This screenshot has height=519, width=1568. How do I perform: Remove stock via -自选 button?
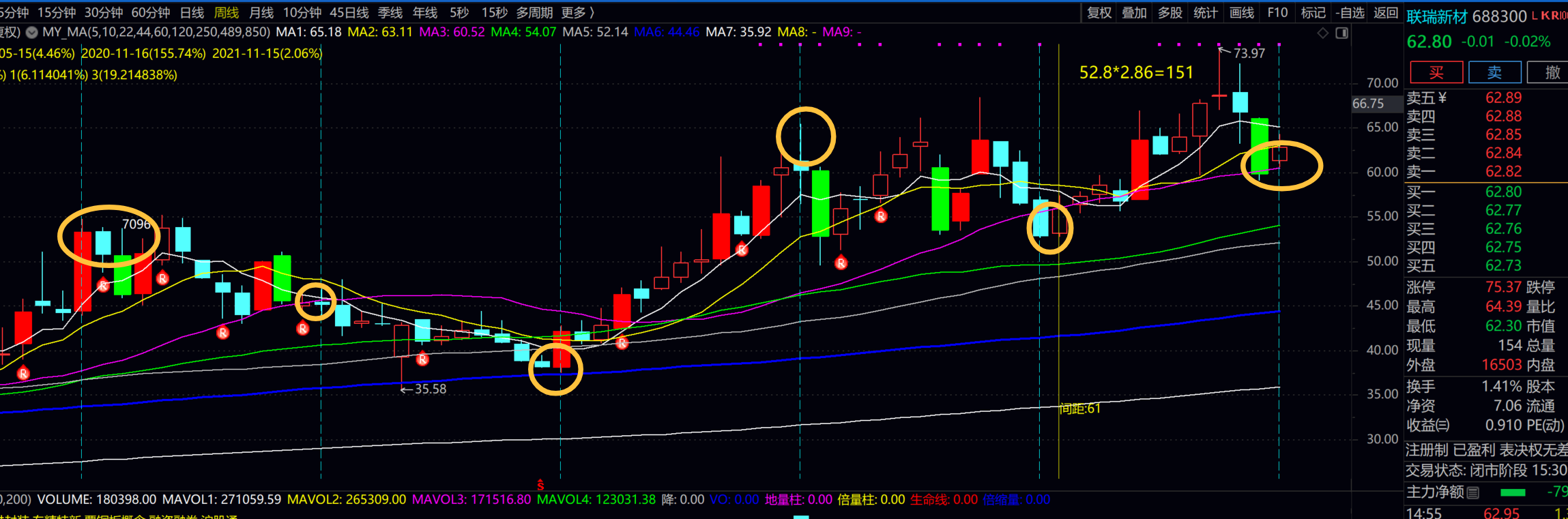tap(1350, 12)
